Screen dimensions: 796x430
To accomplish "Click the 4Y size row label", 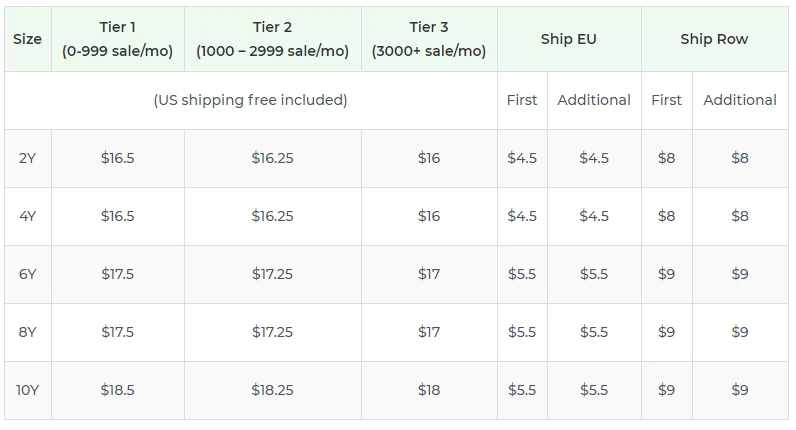I will (28, 216).
